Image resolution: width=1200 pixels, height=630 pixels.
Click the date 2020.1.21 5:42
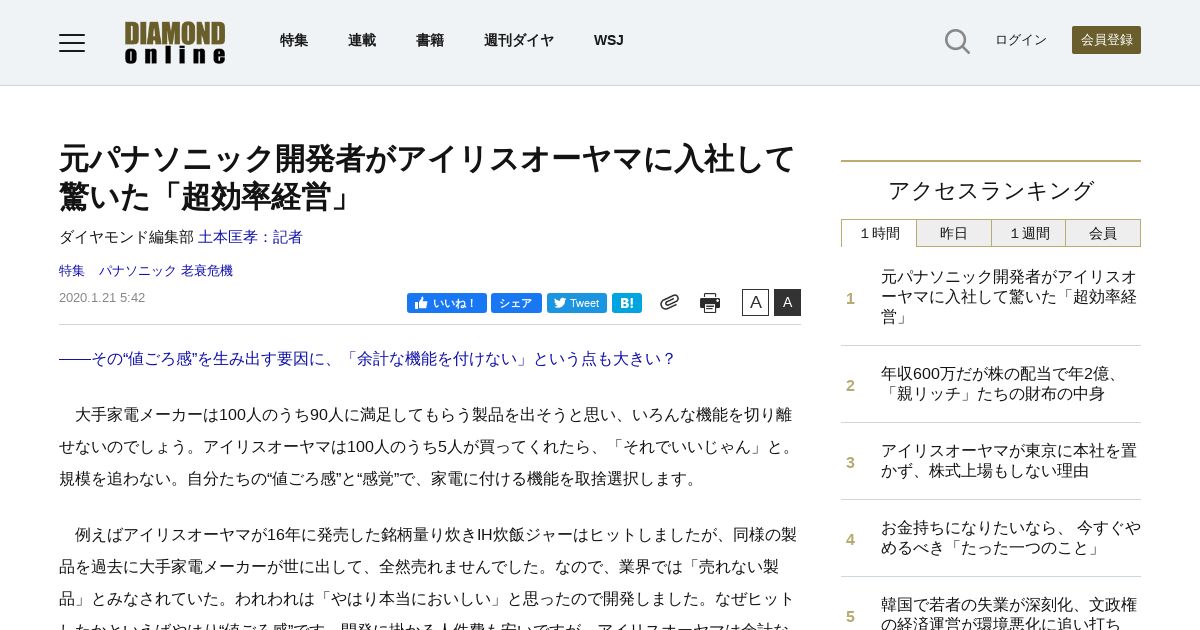[102, 298]
